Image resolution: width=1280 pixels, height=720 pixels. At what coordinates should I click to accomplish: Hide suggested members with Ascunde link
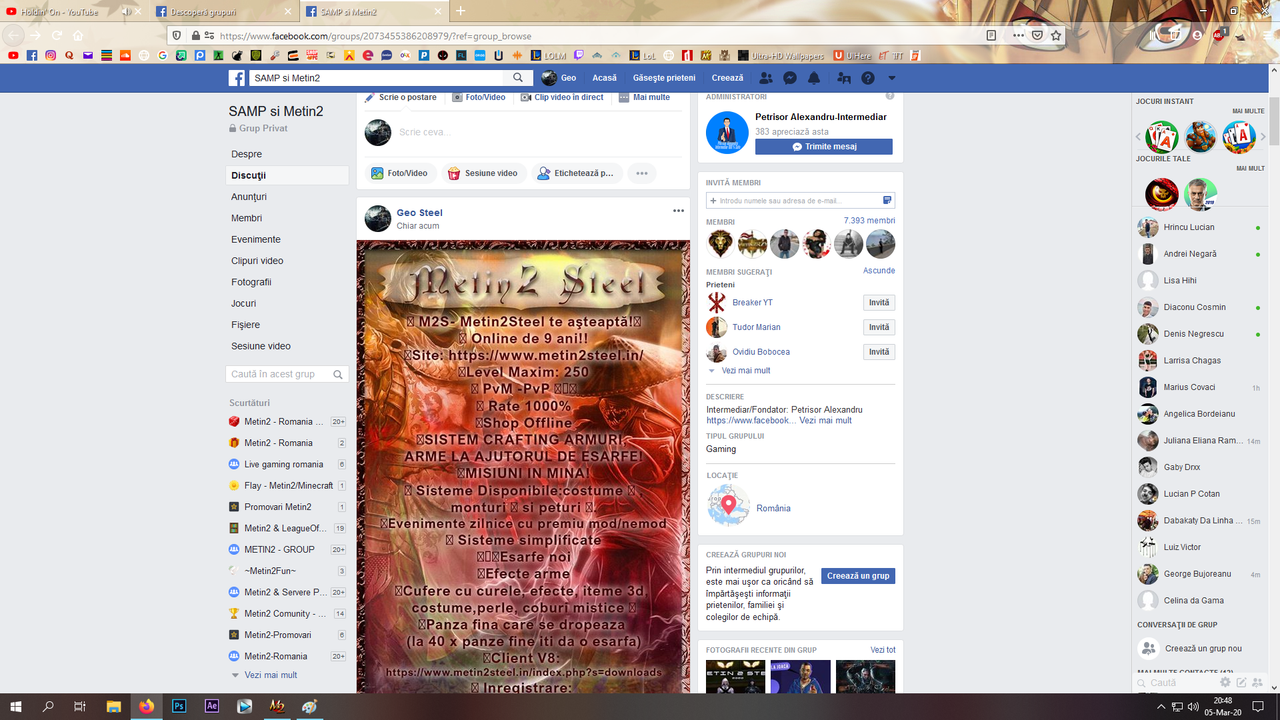pos(879,271)
